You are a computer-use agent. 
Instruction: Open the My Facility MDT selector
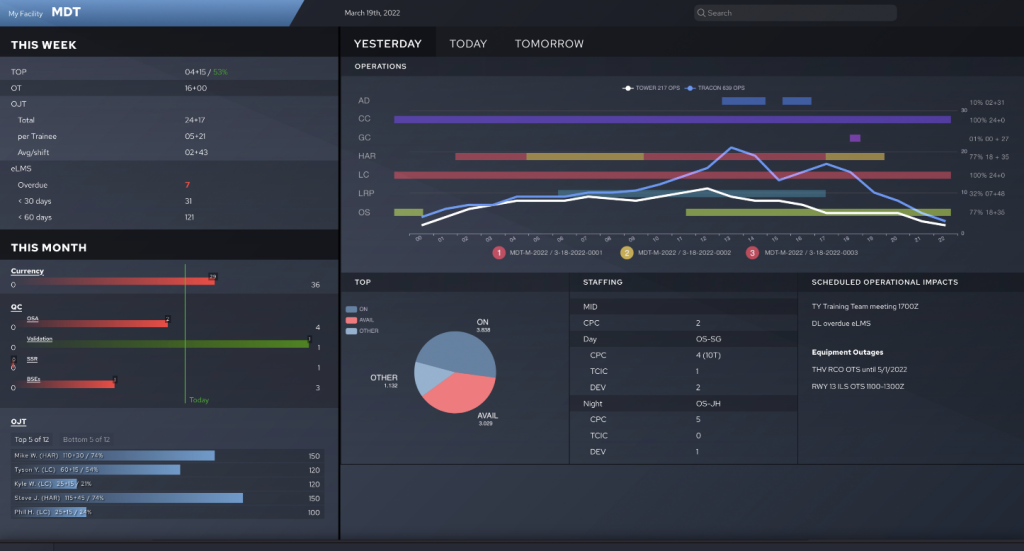coord(45,13)
